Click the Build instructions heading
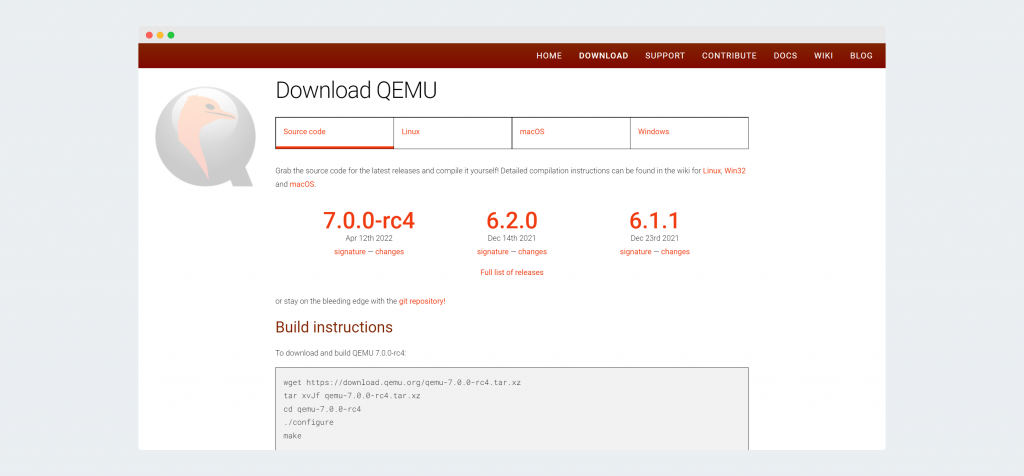 334,327
